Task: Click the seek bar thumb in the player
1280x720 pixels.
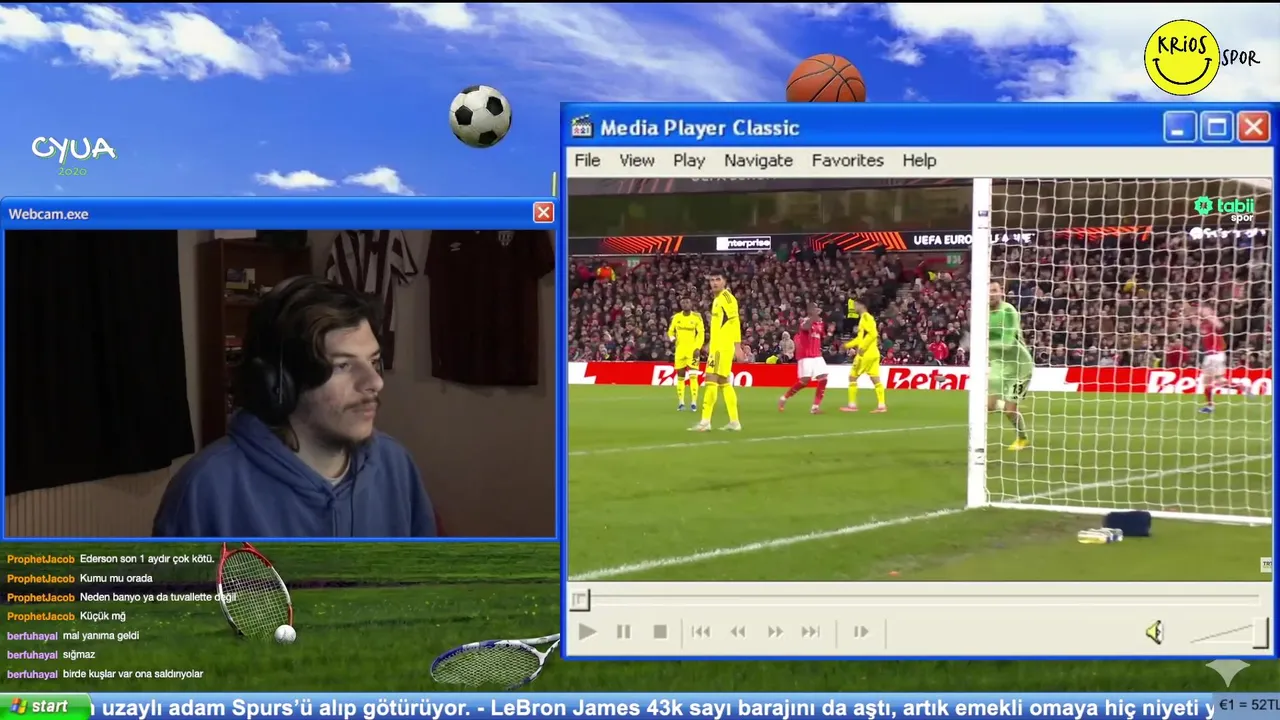Action: (x=580, y=600)
